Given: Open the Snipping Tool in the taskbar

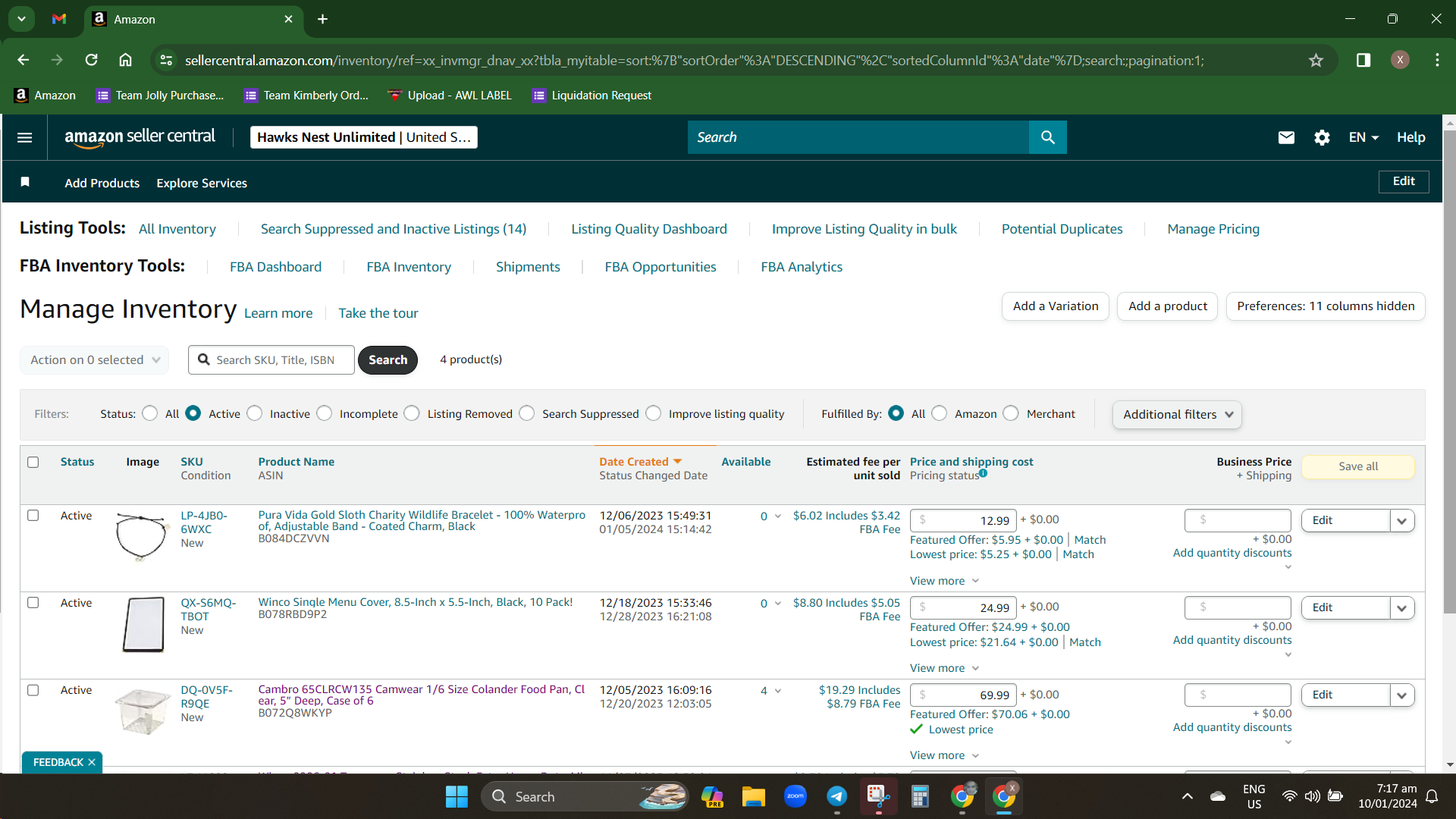Looking at the screenshot, I should 878,797.
